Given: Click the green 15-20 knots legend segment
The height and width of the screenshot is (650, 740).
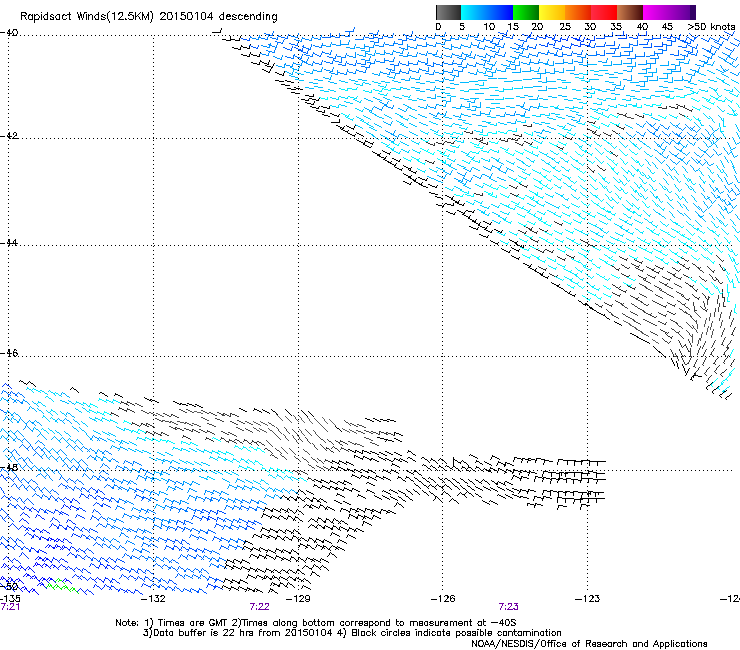Looking at the screenshot, I should [x=526, y=12].
